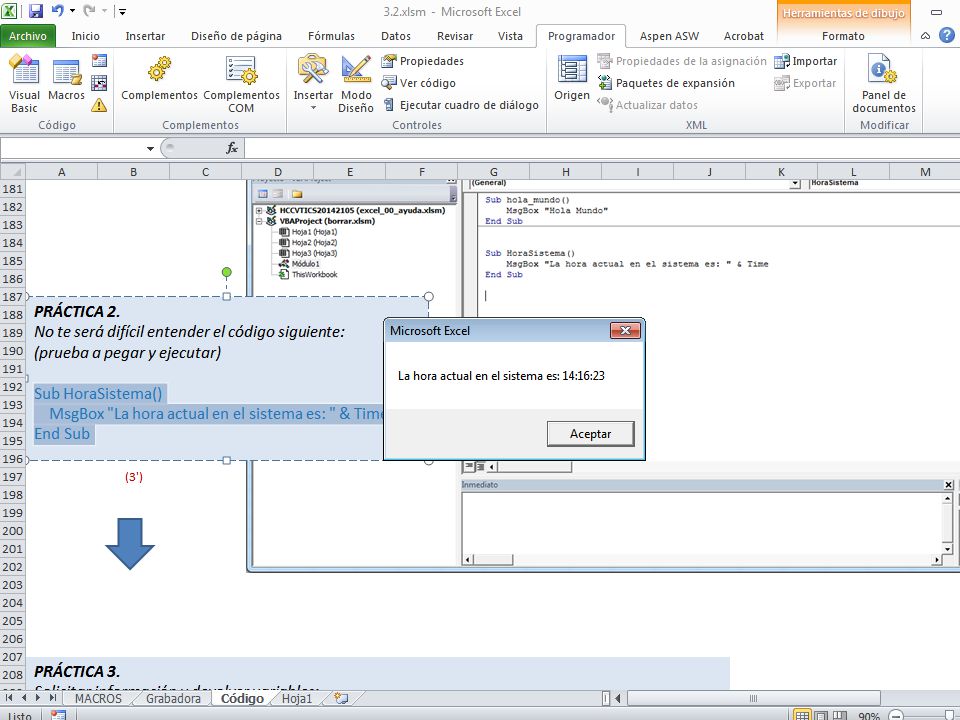This screenshot has width=960, height=720.
Task: Open the Formato drawing tools tab
Action: 843,36
